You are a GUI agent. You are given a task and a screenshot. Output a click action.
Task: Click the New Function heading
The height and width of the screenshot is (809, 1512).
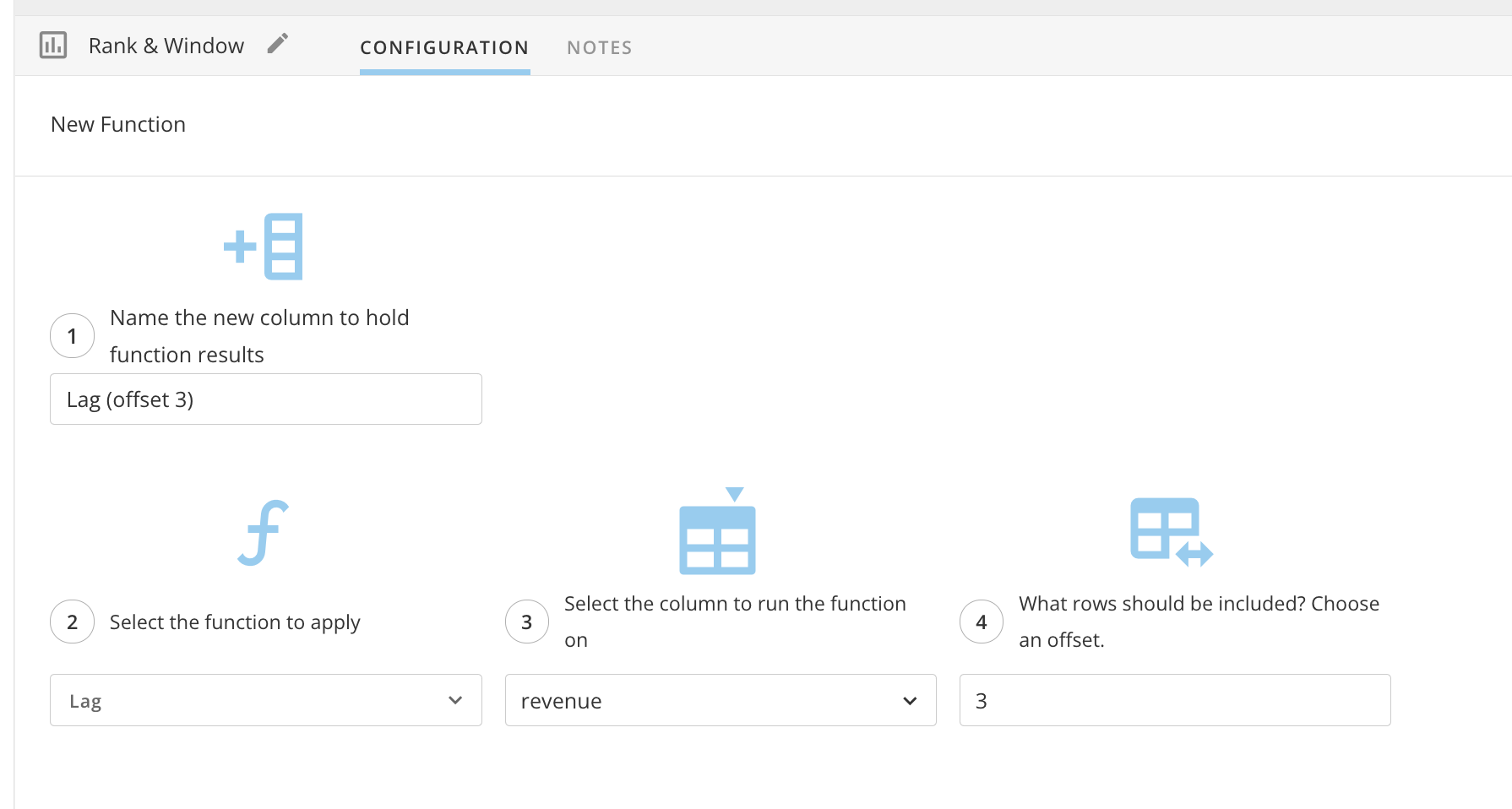pos(117,124)
